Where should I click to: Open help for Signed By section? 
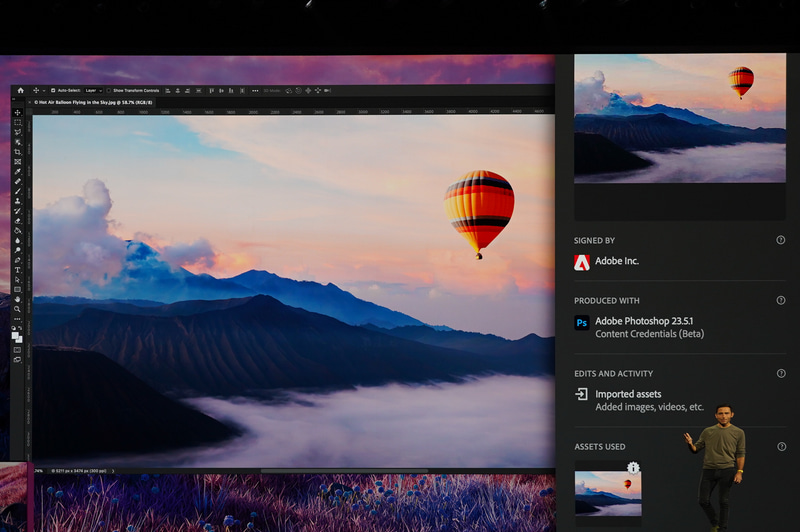point(781,240)
